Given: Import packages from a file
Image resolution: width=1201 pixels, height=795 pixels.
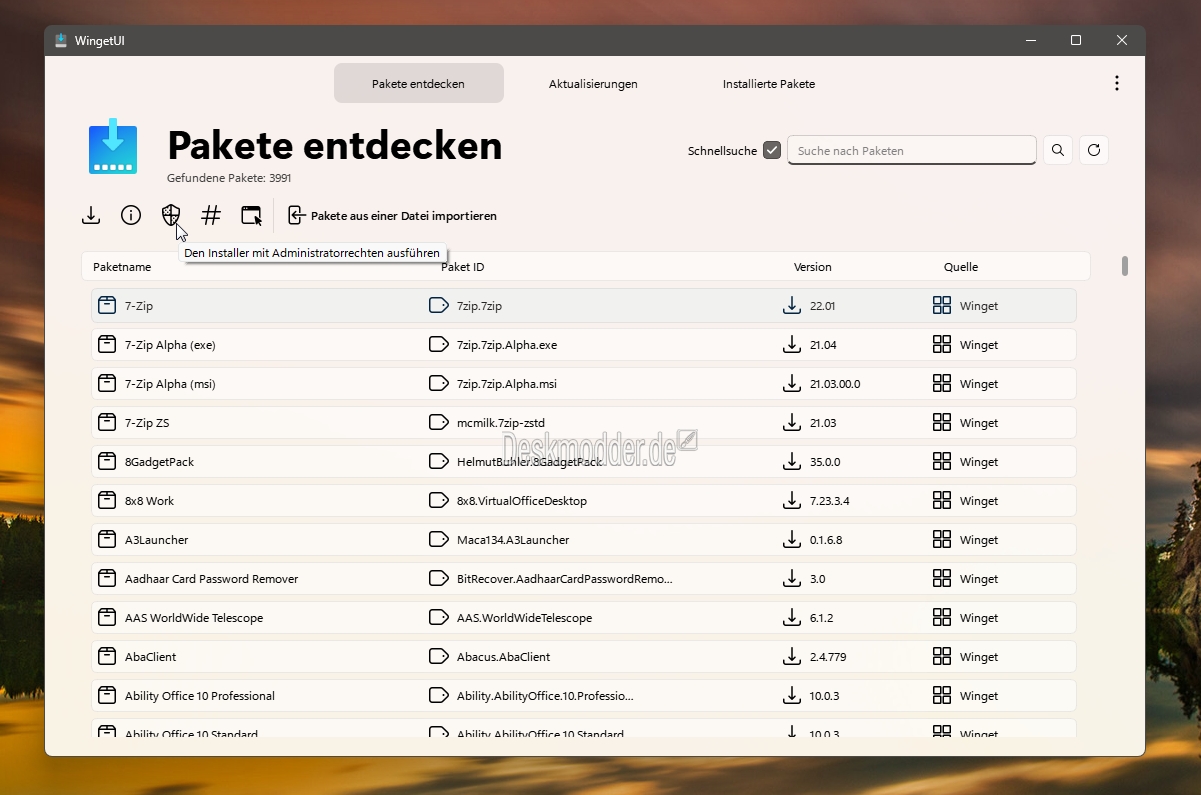Looking at the screenshot, I should (392, 215).
